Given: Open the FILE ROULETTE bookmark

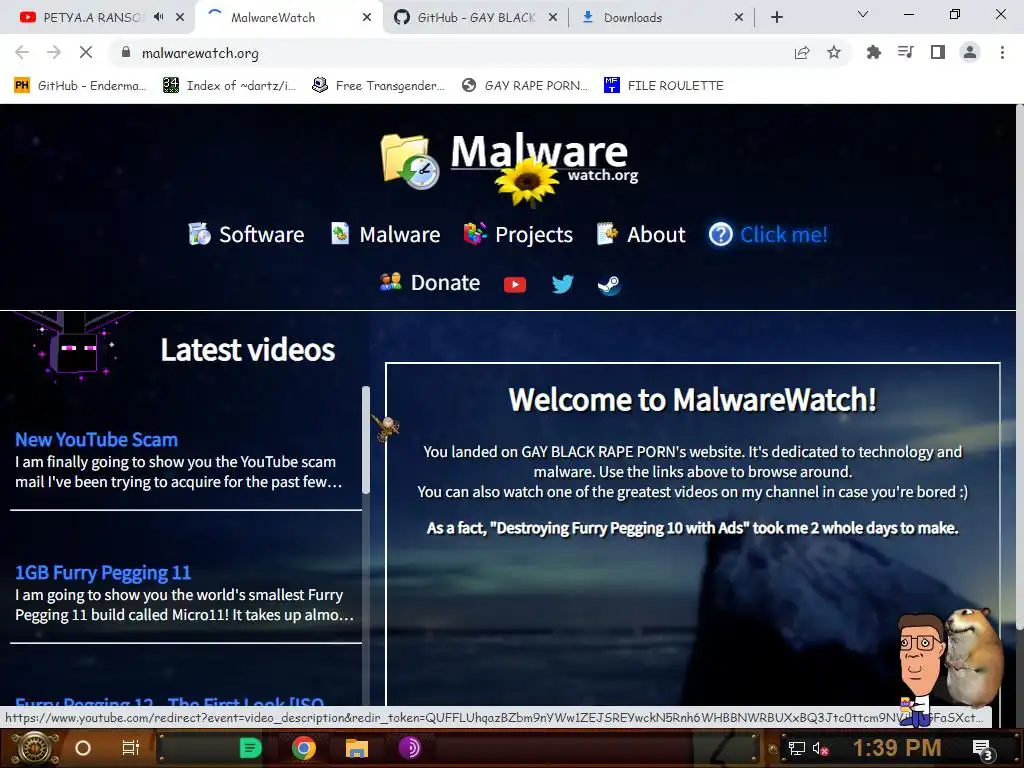Looking at the screenshot, I should point(665,86).
